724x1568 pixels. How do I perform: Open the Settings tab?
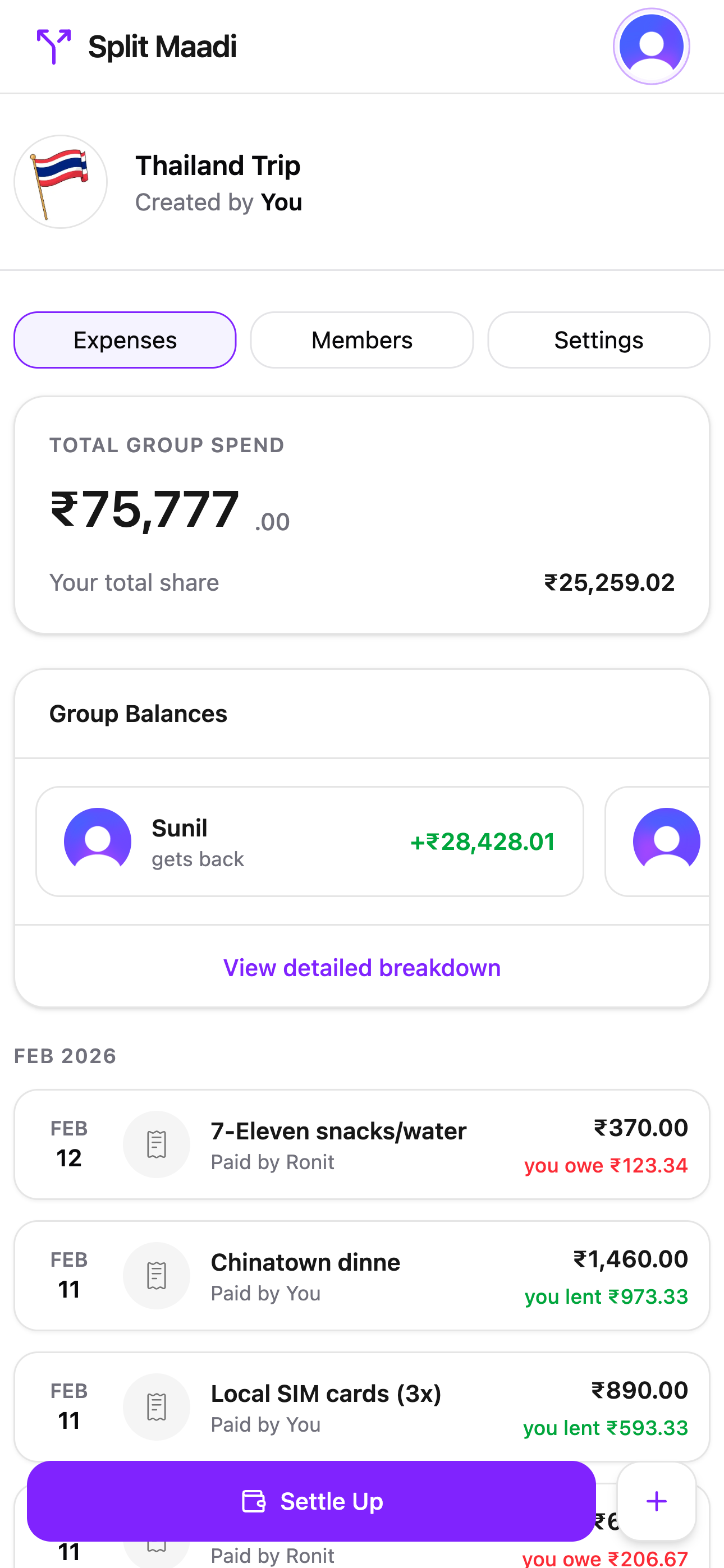pos(598,341)
